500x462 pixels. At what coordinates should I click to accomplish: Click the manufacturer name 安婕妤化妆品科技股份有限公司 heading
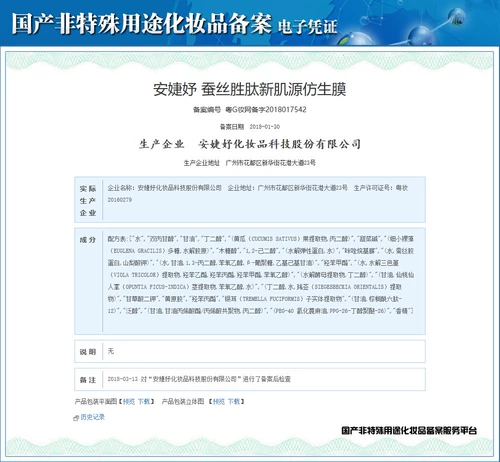[x=279, y=144]
